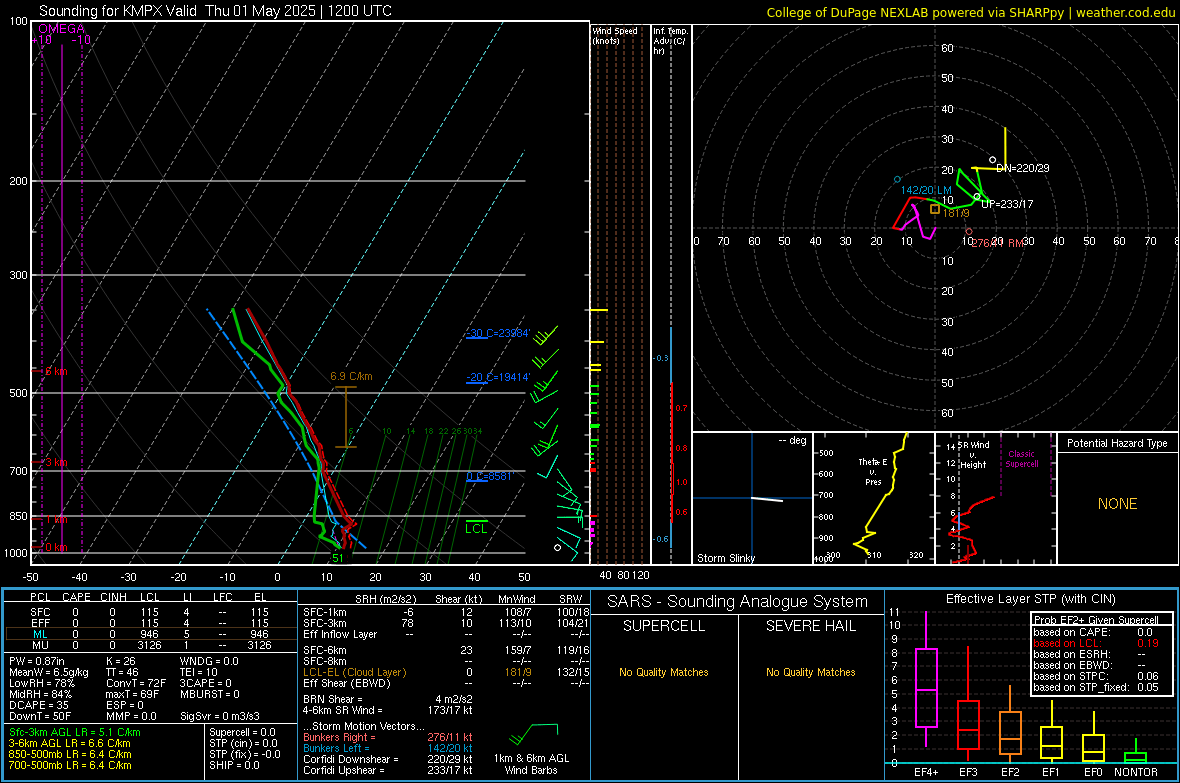This screenshot has width=1180, height=783.
Task: Click the OMEGA label on the skew-T
Action: coord(62,29)
